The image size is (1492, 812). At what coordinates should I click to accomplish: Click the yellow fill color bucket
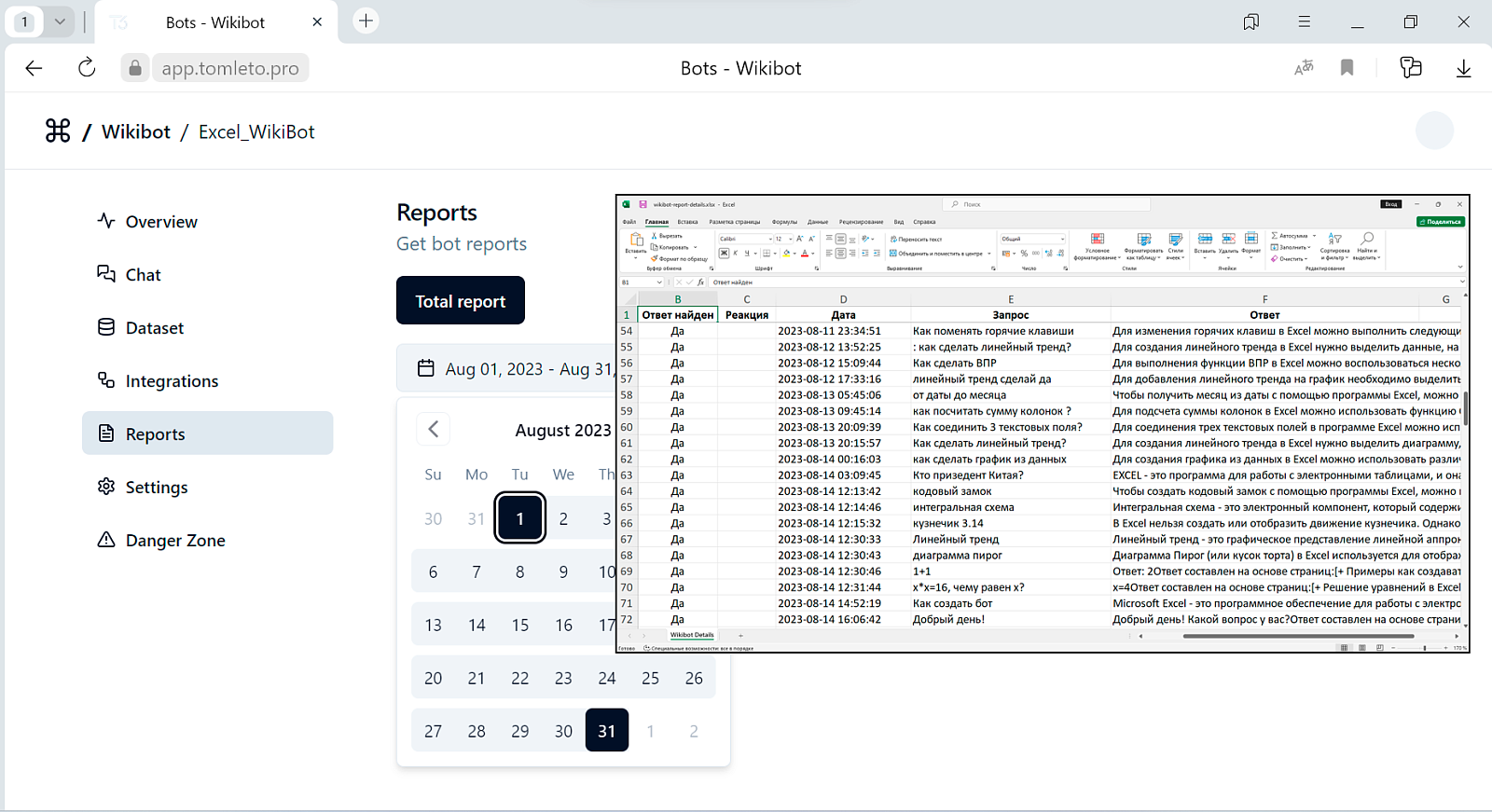tap(787, 253)
